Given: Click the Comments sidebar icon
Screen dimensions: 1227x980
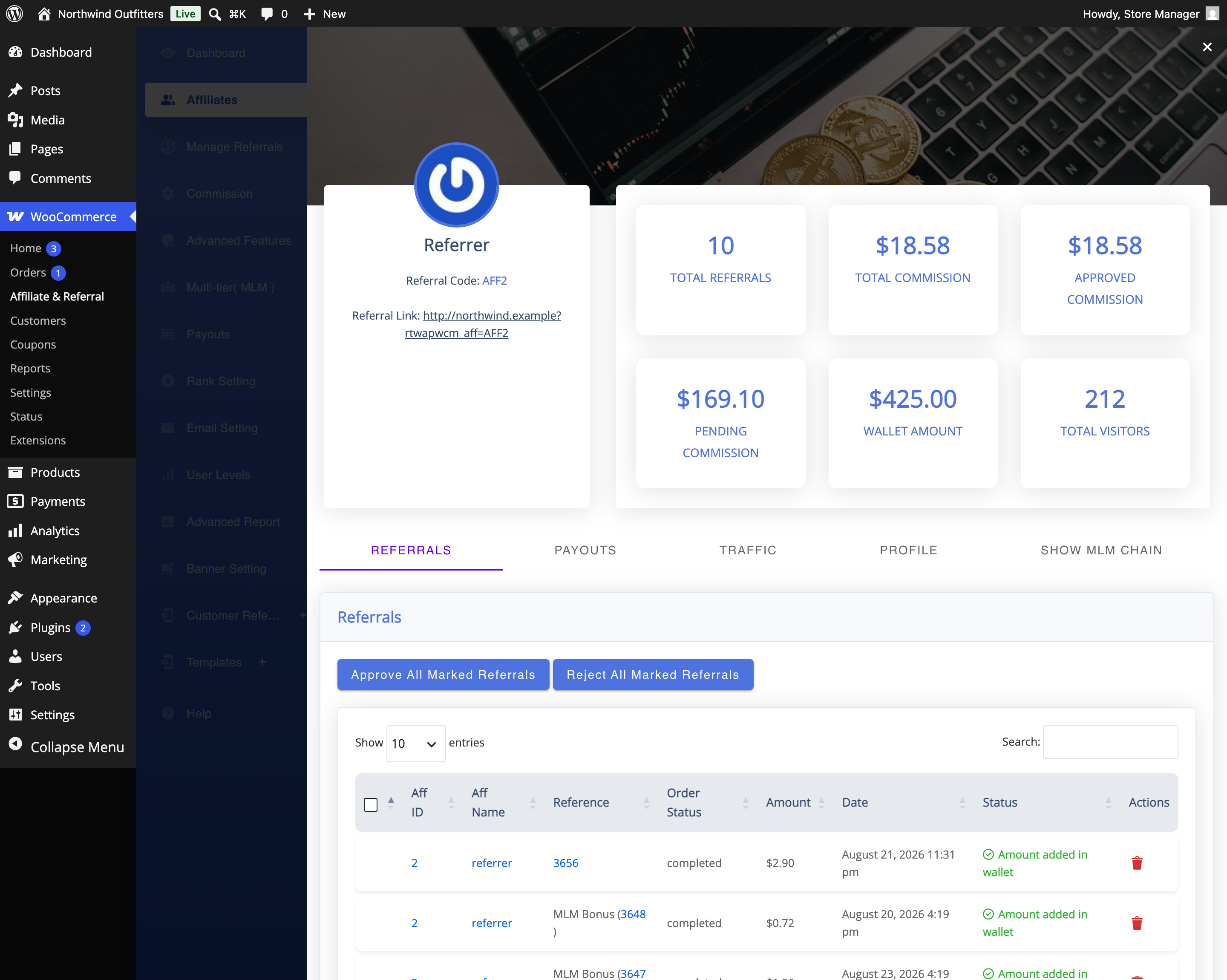Looking at the screenshot, I should coord(15,178).
